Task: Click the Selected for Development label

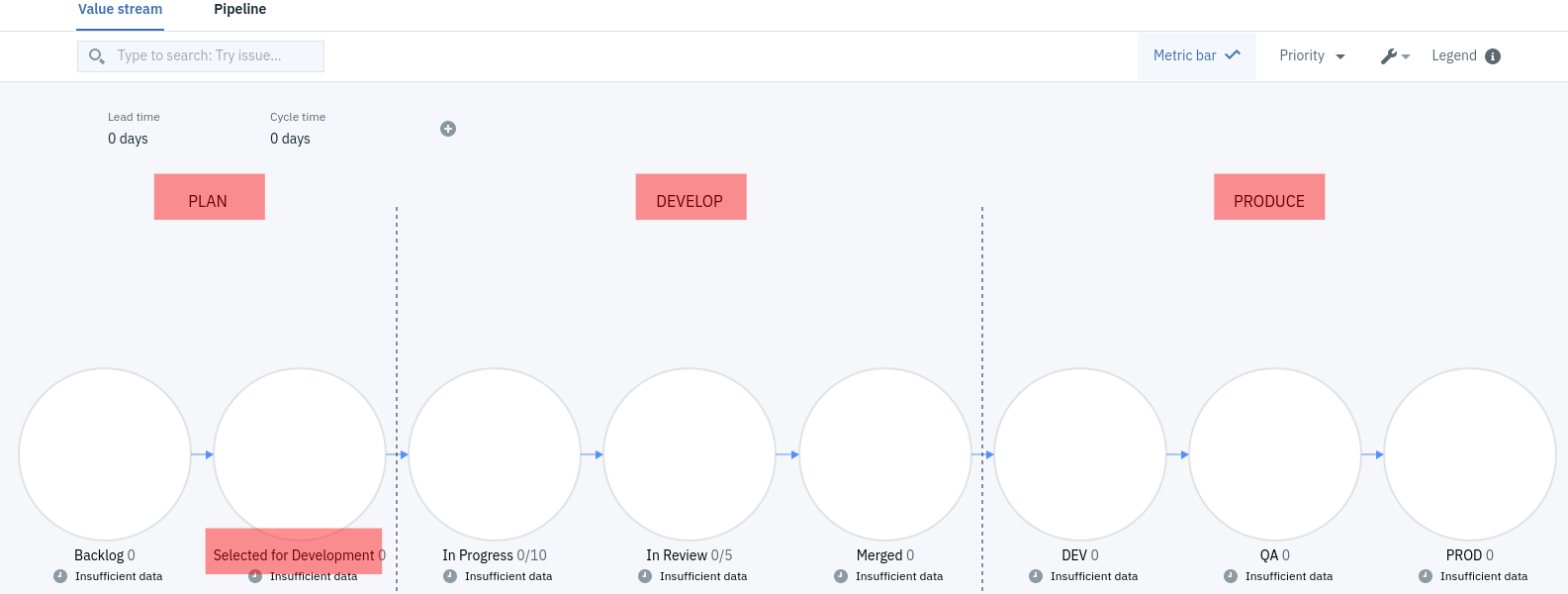Action: [x=294, y=554]
